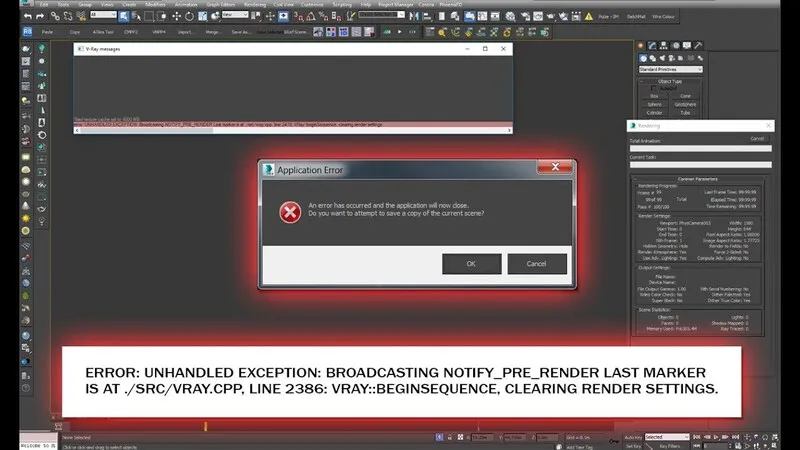Open the Standard Primitives dropdown

(670, 69)
